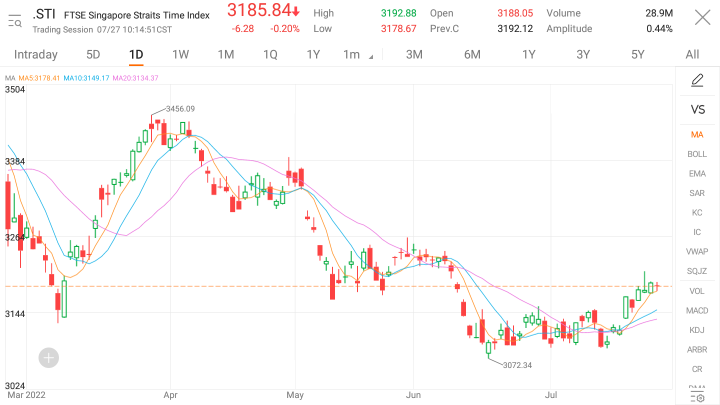The width and height of the screenshot is (720, 405).
Task: Choose the 3M time range
Action: [414, 55]
